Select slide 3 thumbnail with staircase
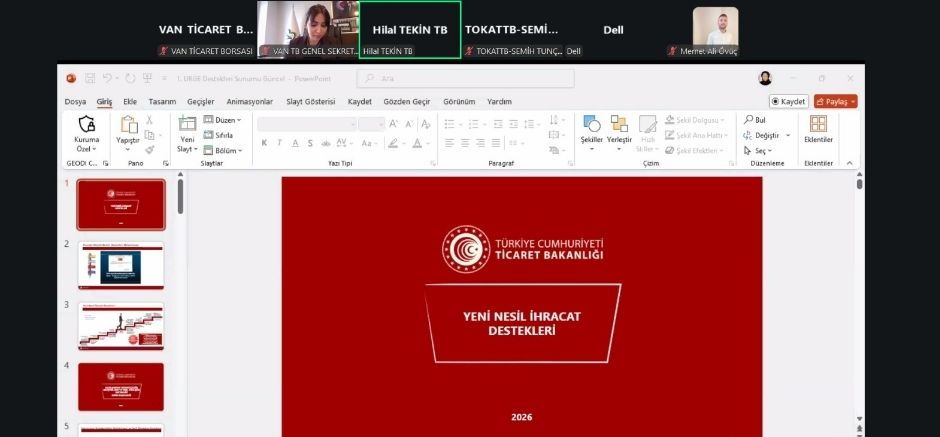 (121, 326)
